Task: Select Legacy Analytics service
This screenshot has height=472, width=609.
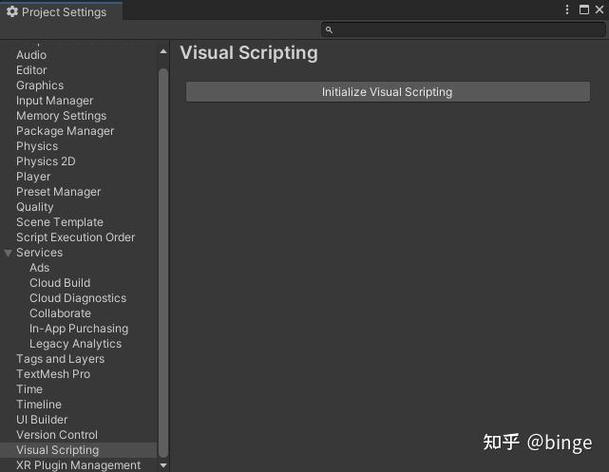Action: click(76, 343)
